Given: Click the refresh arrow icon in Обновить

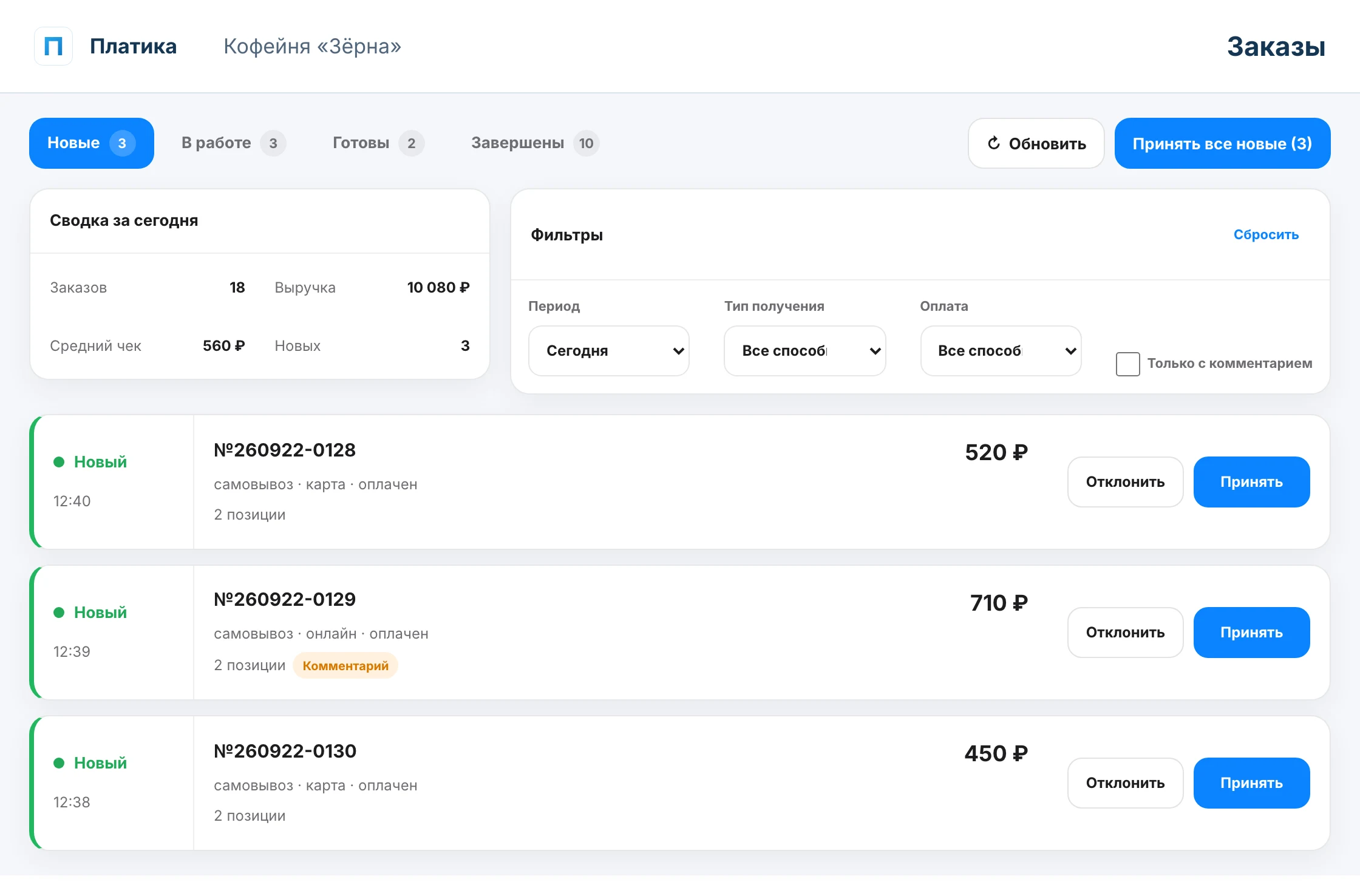Looking at the screenshot, I should pos(993,143).
